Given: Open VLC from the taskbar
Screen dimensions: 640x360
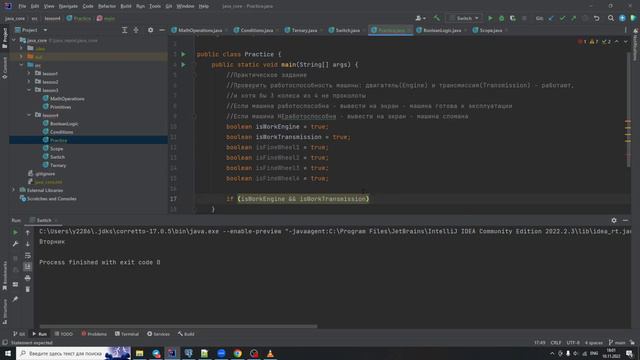Looking at the screenshot, I should pos(270,353).
